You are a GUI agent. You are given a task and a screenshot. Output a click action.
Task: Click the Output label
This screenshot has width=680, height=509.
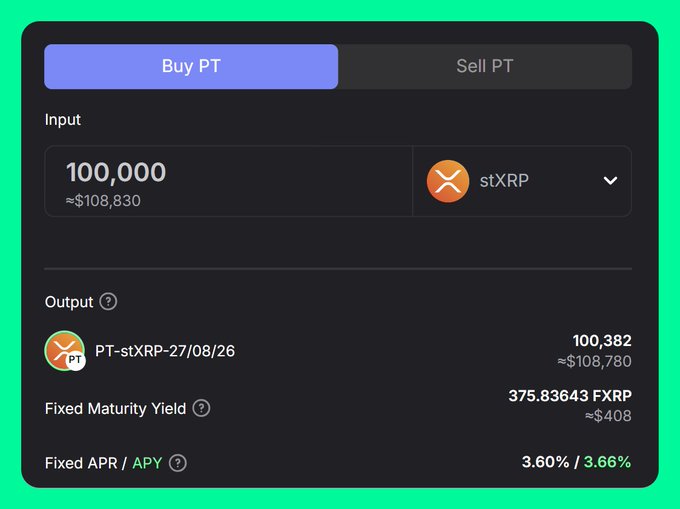pos(69,302)
